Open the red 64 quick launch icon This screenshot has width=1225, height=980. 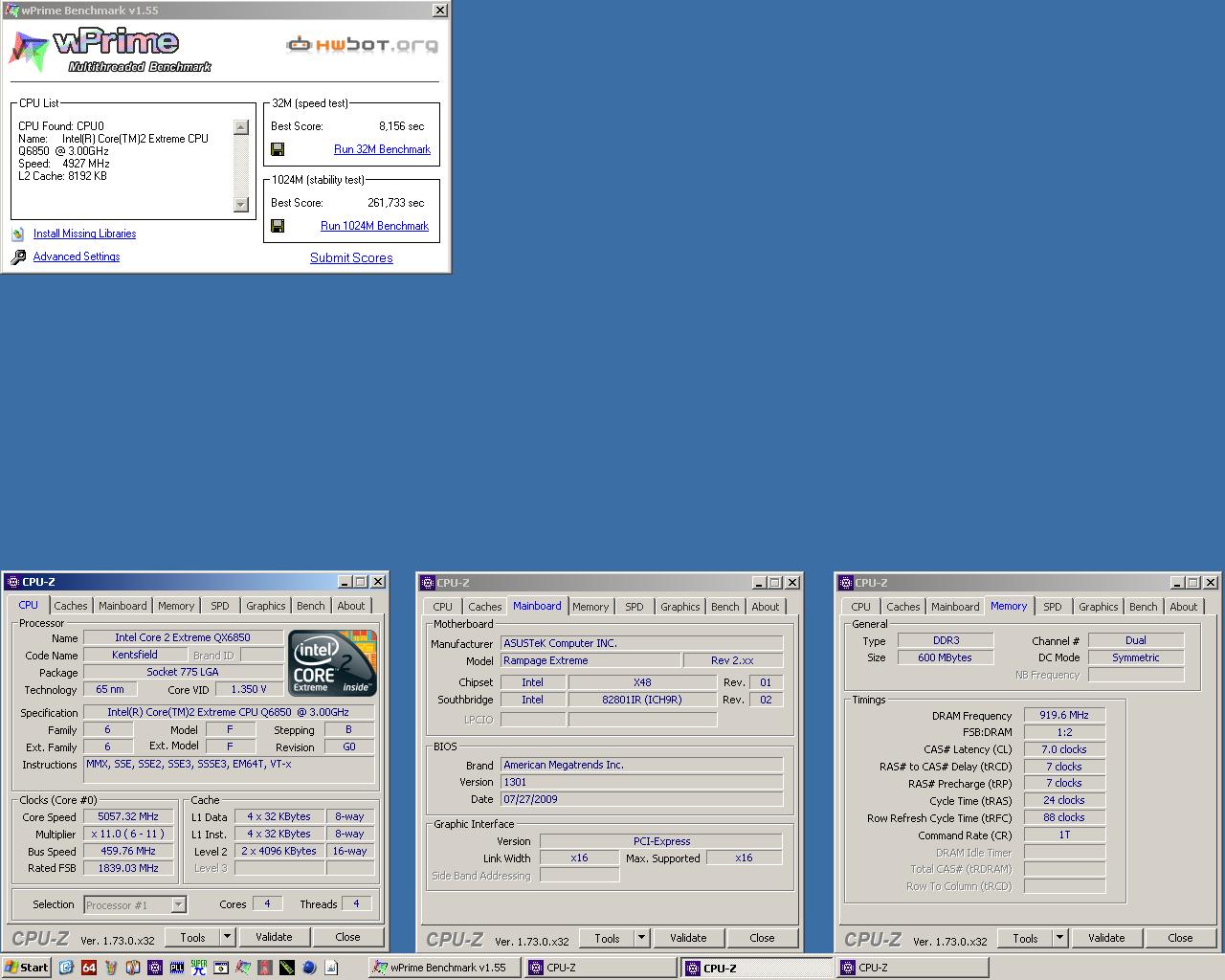(x=89, y=968)
